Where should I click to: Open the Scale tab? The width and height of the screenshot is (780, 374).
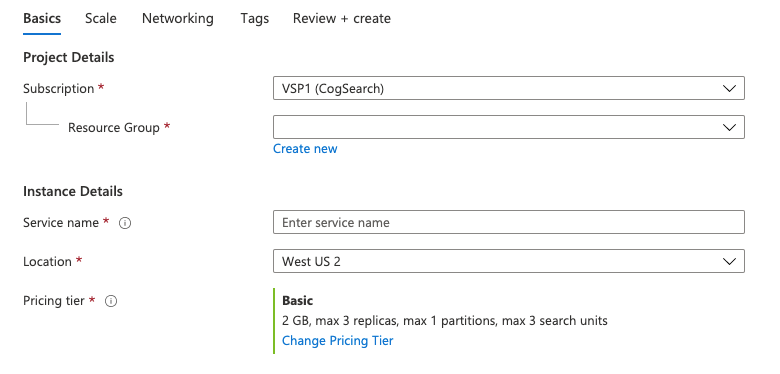101,19
